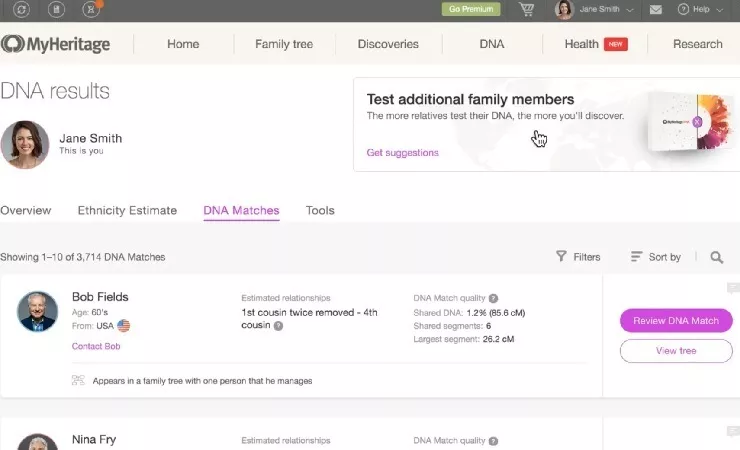Click Jane Smith's large profile photo

[x=25, y=144]
